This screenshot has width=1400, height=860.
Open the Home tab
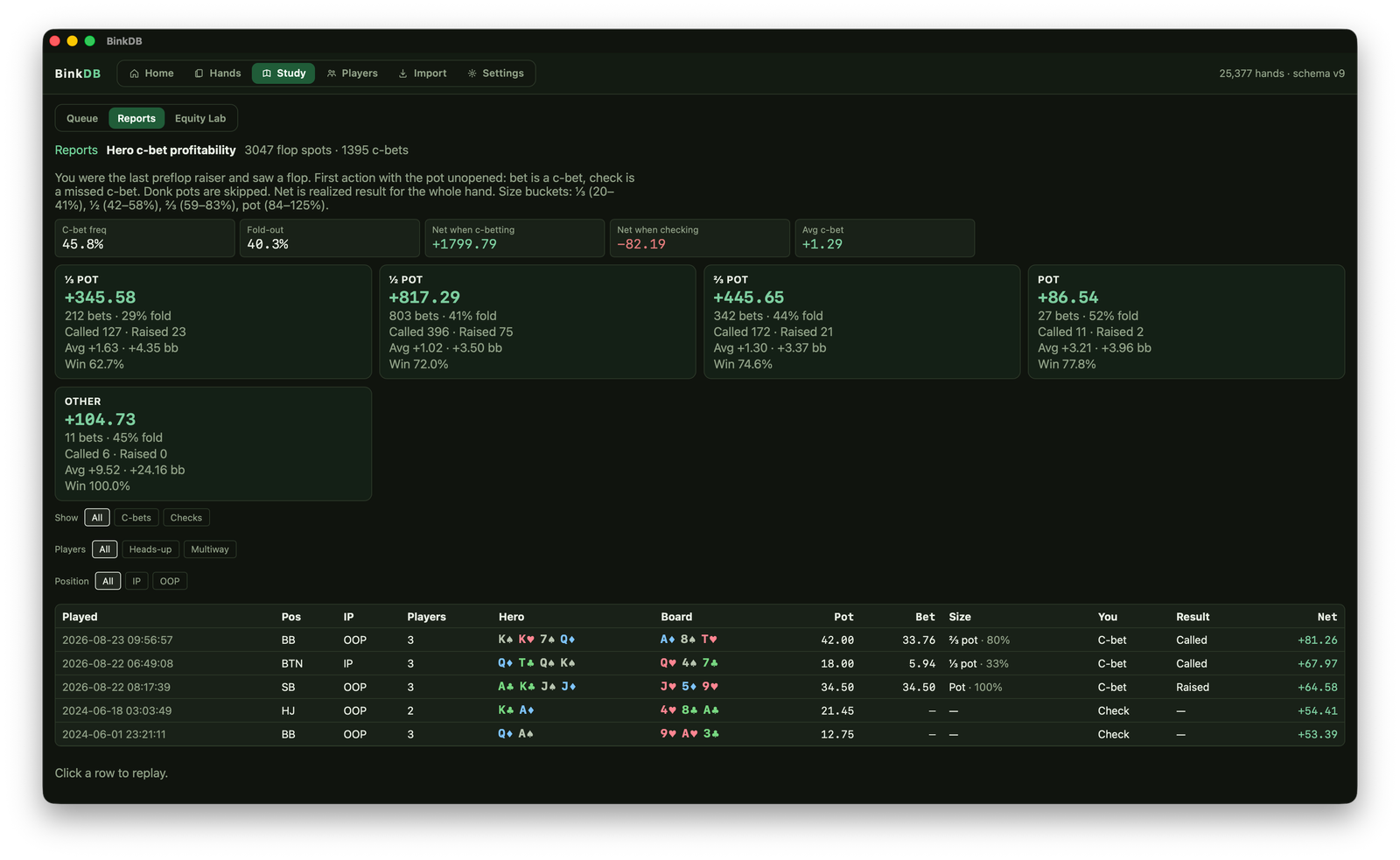point(151,73)
